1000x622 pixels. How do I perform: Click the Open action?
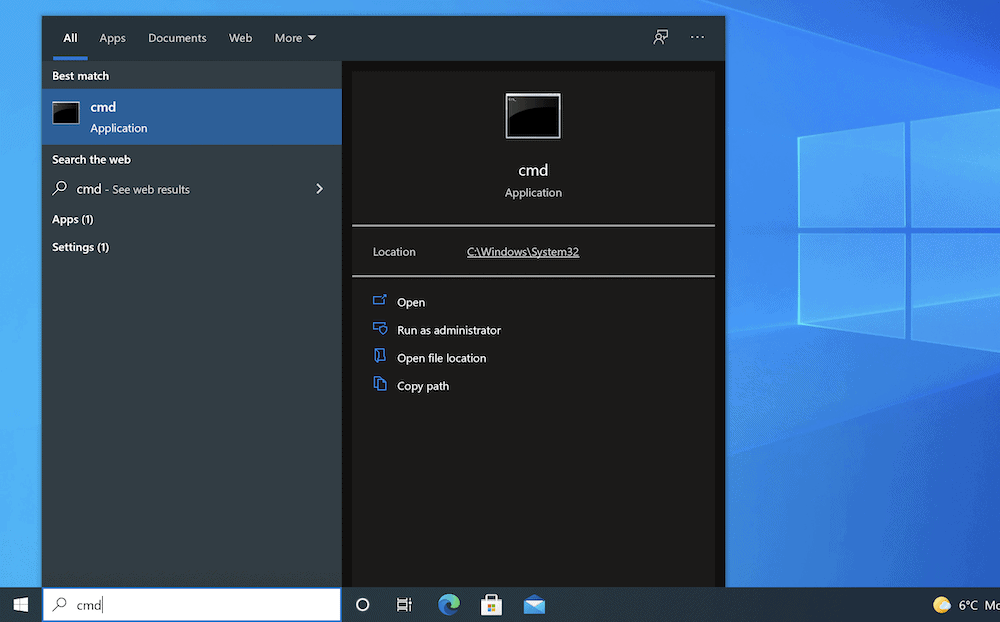(x=411, y=302)
